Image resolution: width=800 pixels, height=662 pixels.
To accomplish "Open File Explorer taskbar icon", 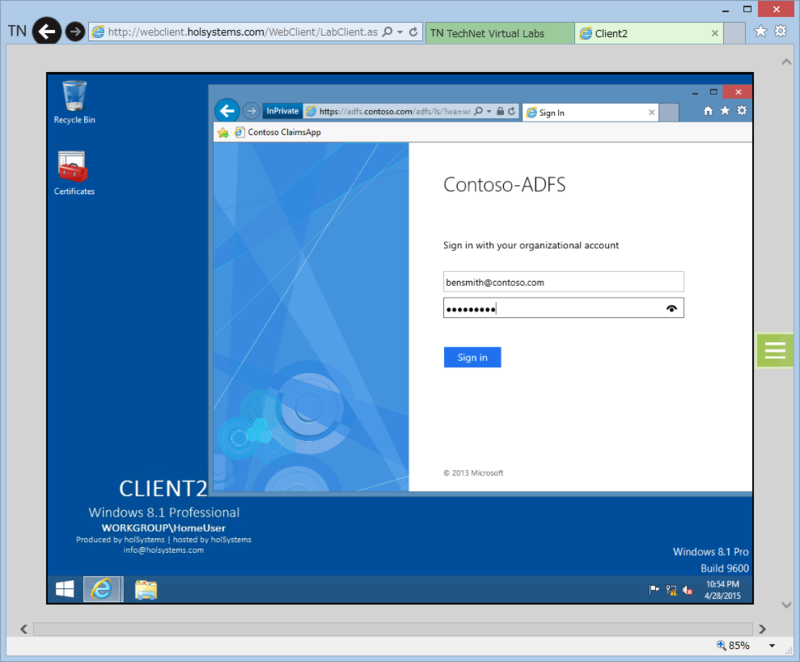I will pyautogui.click(x=146, y=590).
